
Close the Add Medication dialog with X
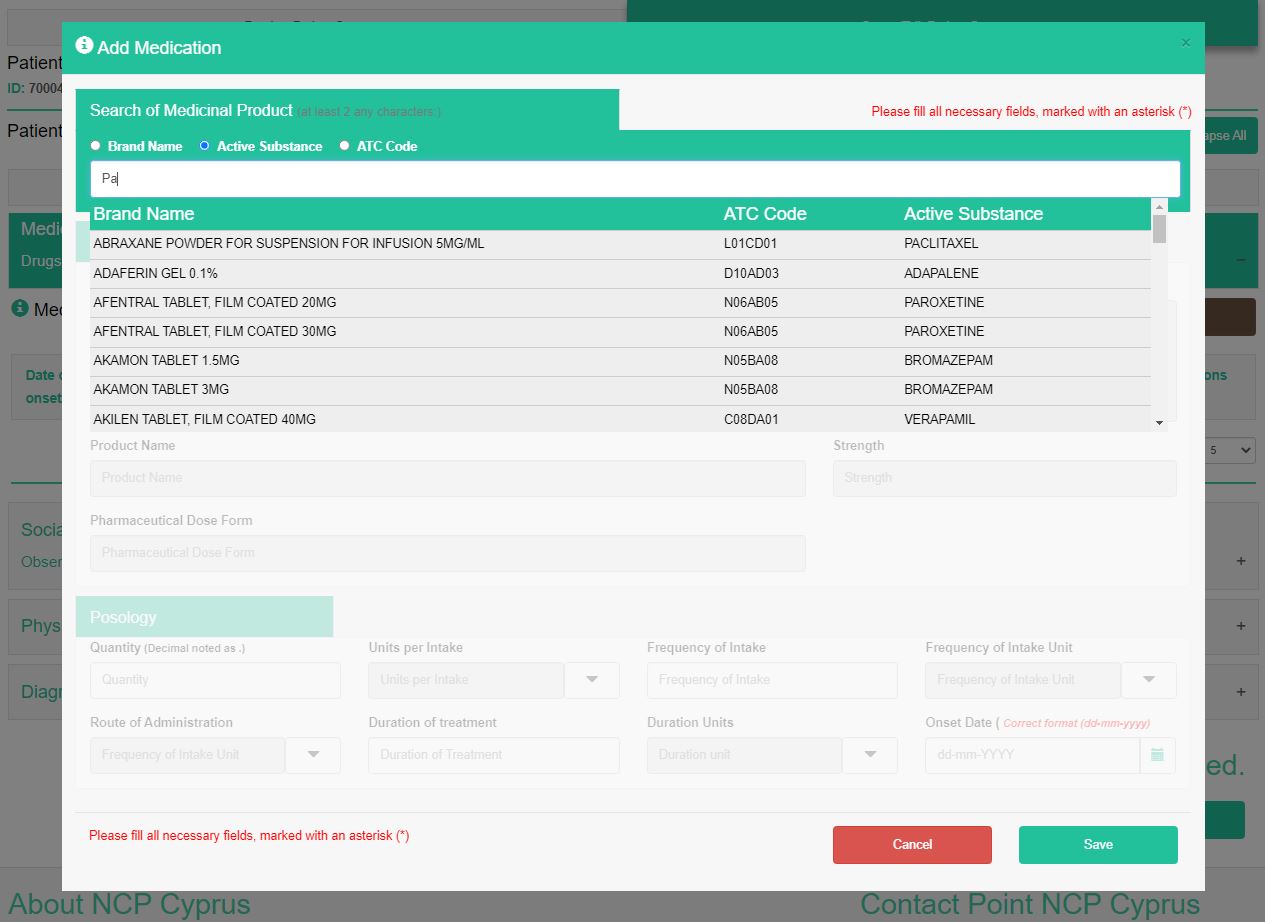1185,43
